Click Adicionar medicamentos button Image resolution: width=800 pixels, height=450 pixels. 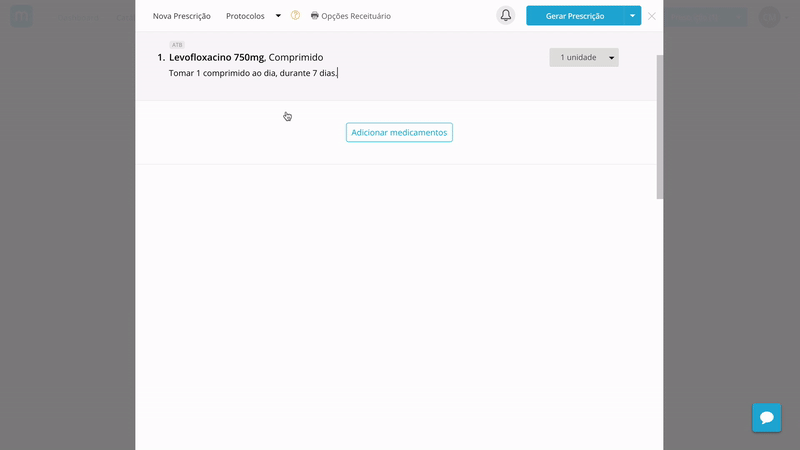click(399, 132)
